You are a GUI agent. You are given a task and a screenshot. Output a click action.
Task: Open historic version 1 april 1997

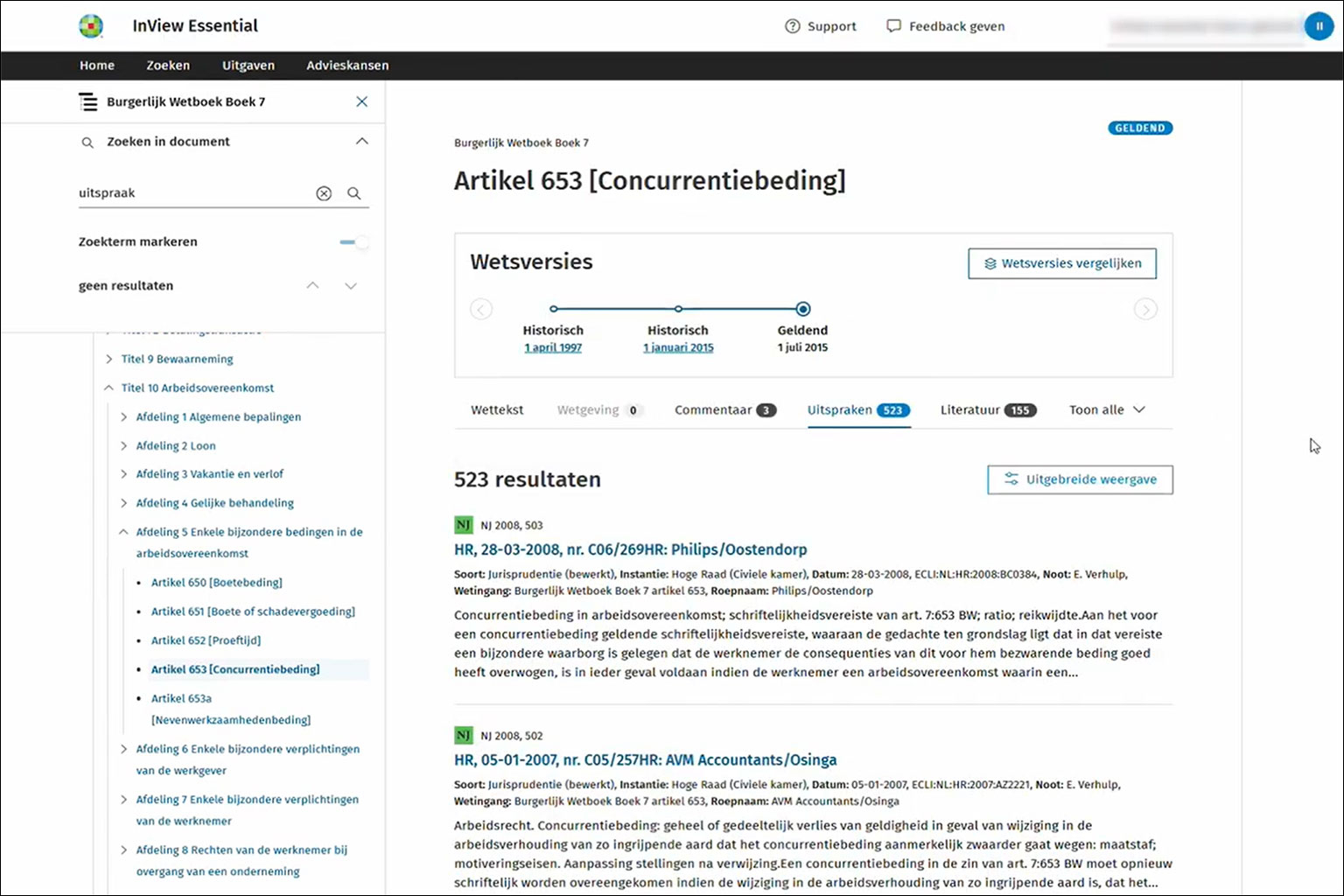(553, 347)
